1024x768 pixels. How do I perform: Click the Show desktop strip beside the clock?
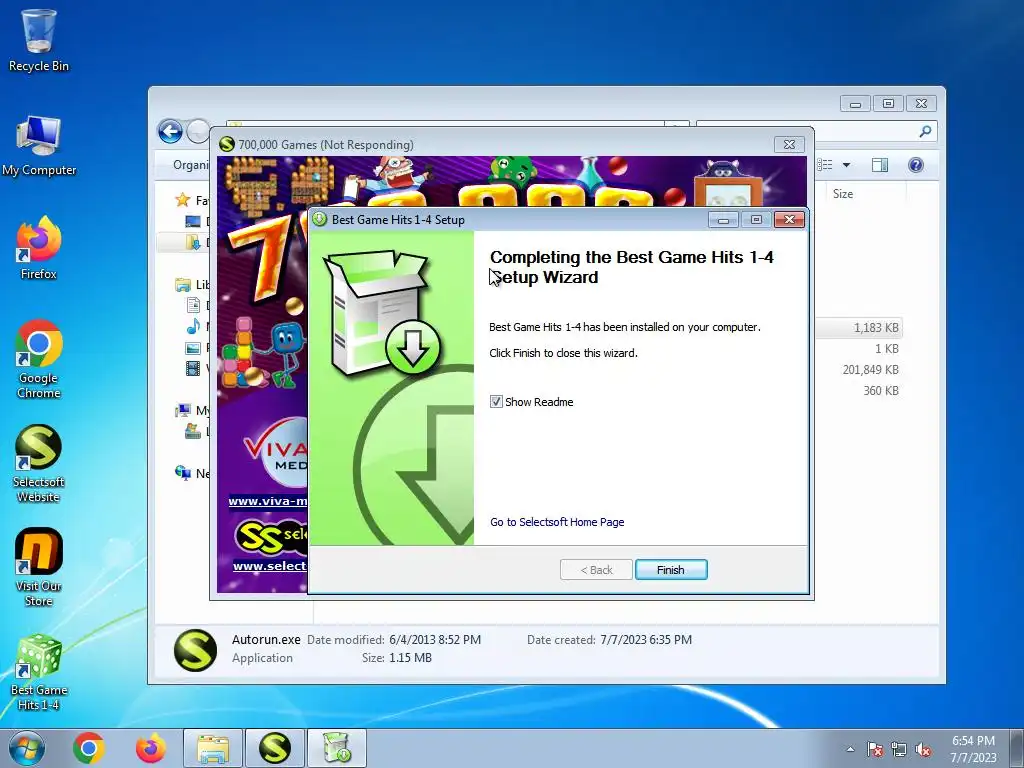pyautogui.click(x=1017, y=748)
